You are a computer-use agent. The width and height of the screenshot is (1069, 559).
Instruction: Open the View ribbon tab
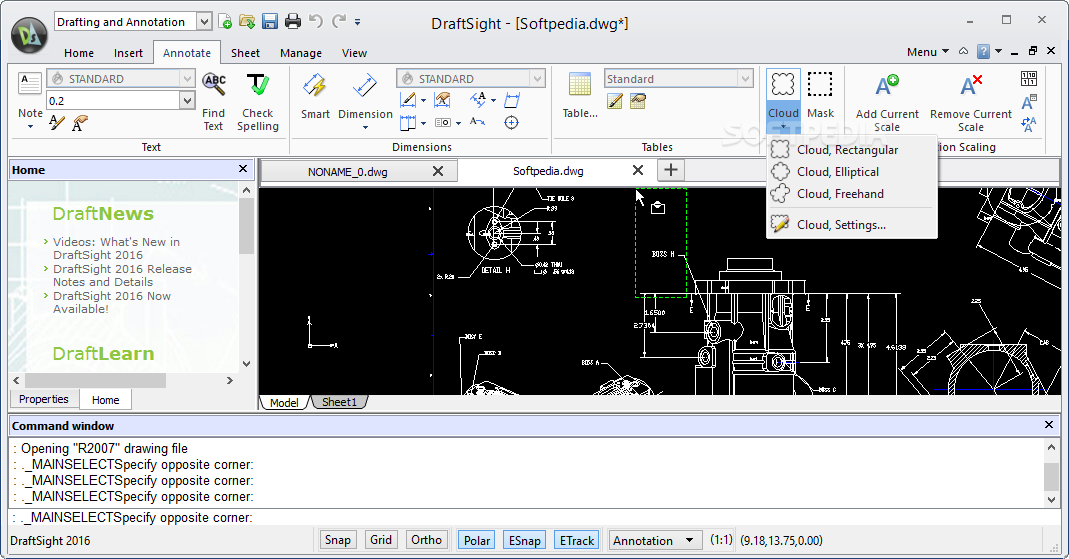point(354,53)
